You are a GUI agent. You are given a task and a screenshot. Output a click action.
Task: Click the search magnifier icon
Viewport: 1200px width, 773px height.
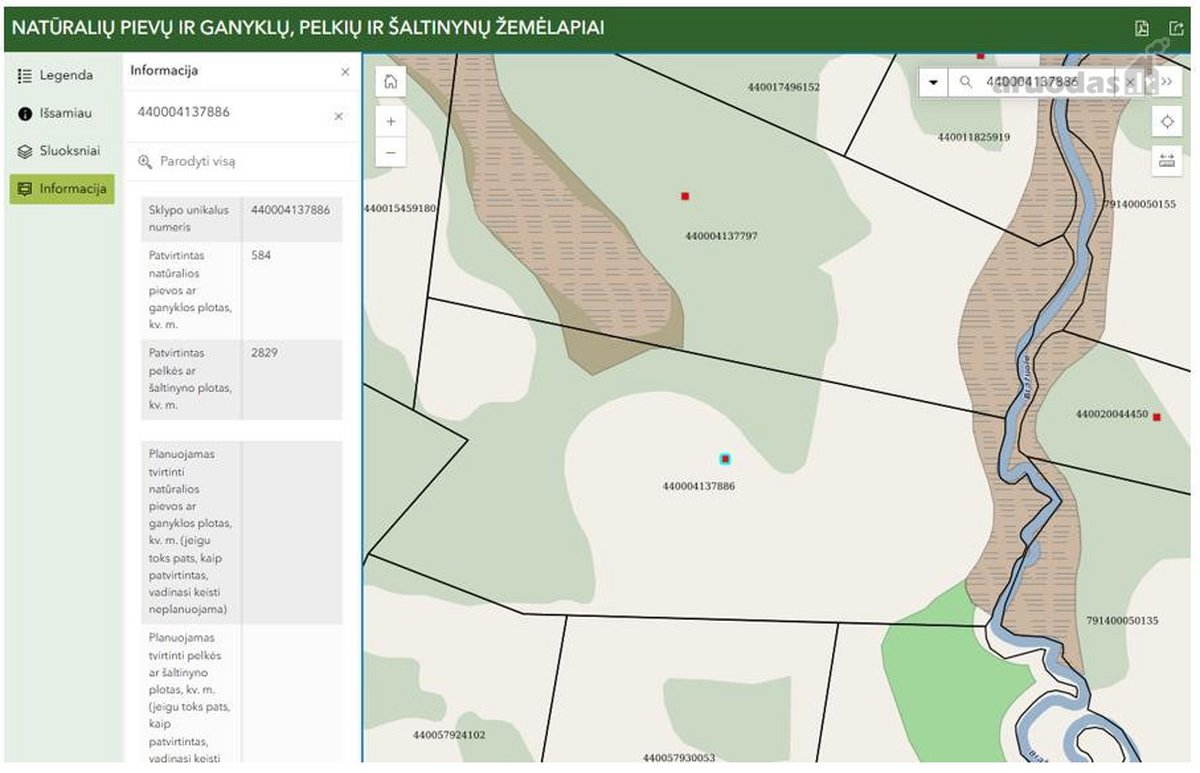tap(966, 82)
